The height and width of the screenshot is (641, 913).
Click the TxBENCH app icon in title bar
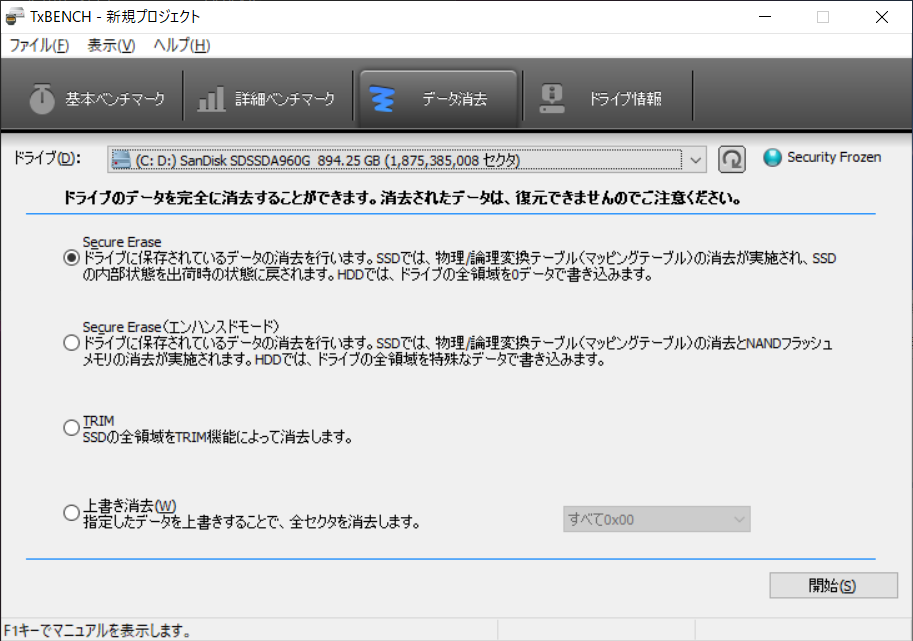click(x=15, y=16)
